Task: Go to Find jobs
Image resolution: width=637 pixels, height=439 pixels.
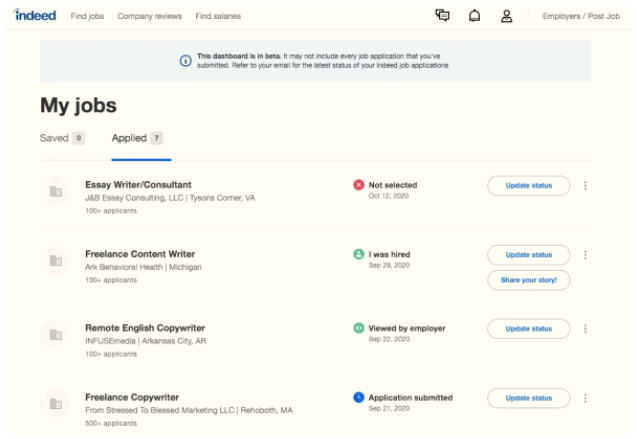Action: [x=87, y=16]
